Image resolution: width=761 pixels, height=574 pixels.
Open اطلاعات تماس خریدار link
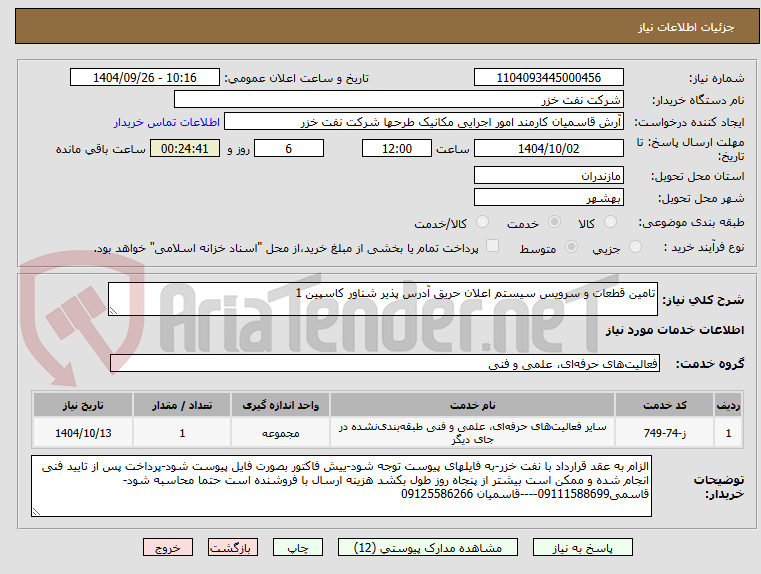click(x=166, y=122)
